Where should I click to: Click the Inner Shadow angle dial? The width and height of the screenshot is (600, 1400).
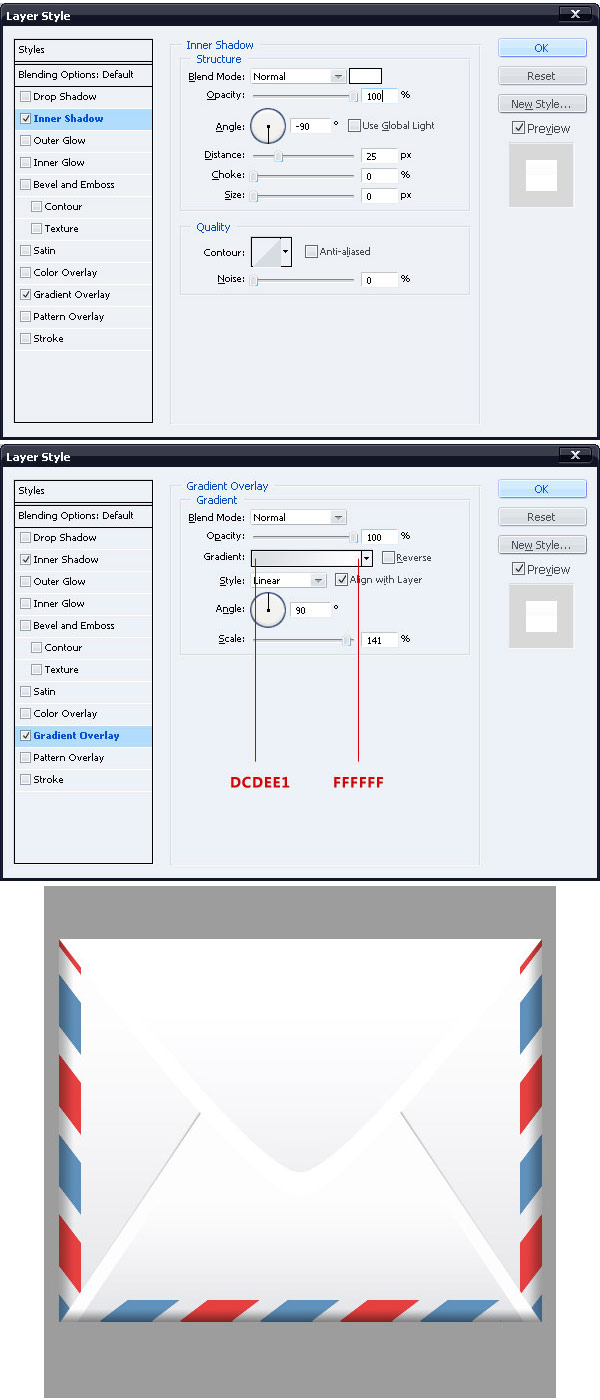(268, 126)
